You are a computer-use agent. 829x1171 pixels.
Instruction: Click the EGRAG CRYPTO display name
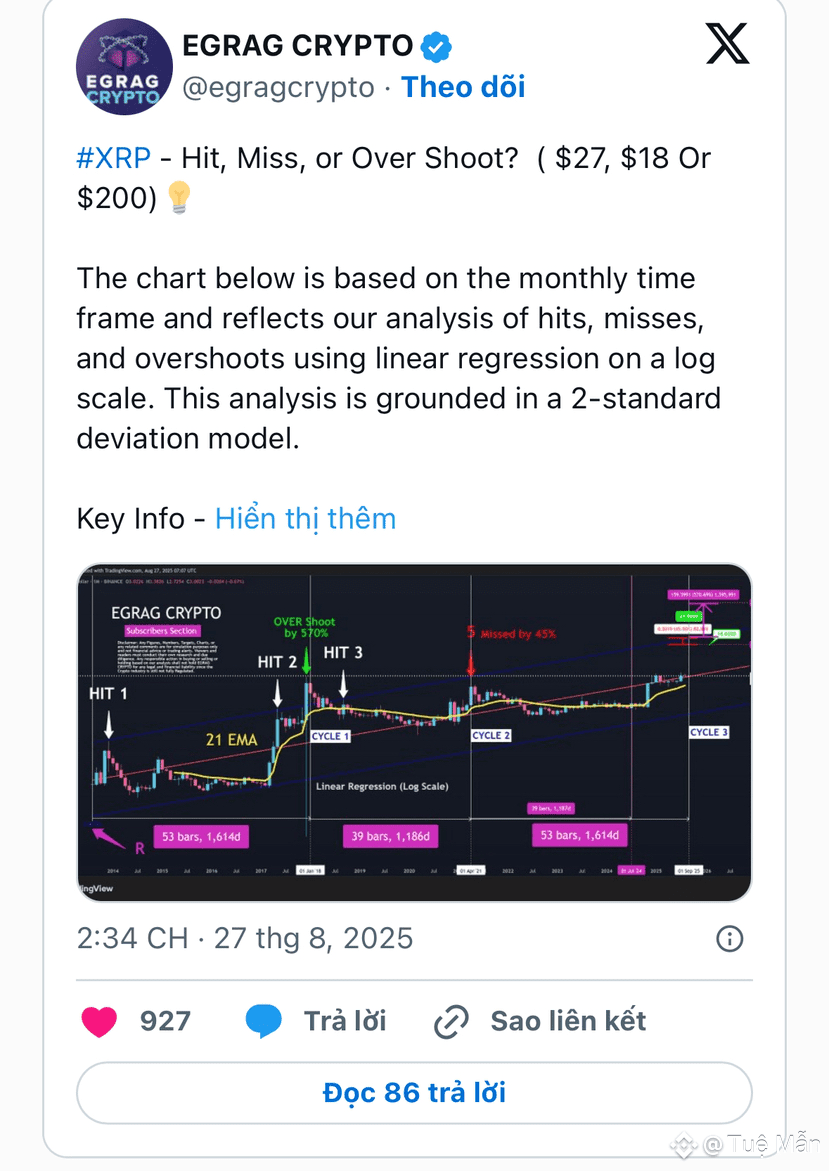pos(297,46)
